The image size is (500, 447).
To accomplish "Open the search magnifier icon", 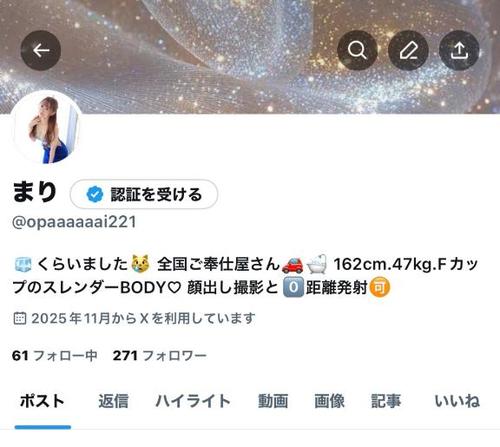I will point(357,50).
